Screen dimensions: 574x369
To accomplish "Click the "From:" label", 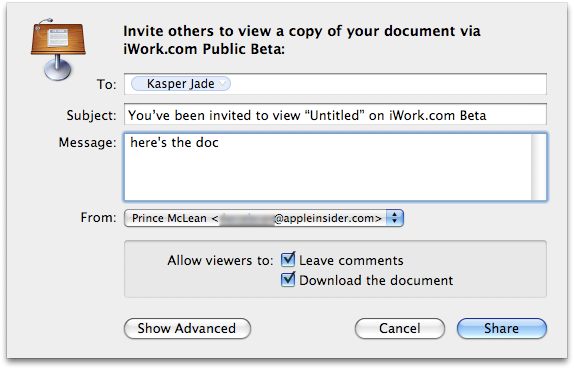I will [x=98, y=217].
